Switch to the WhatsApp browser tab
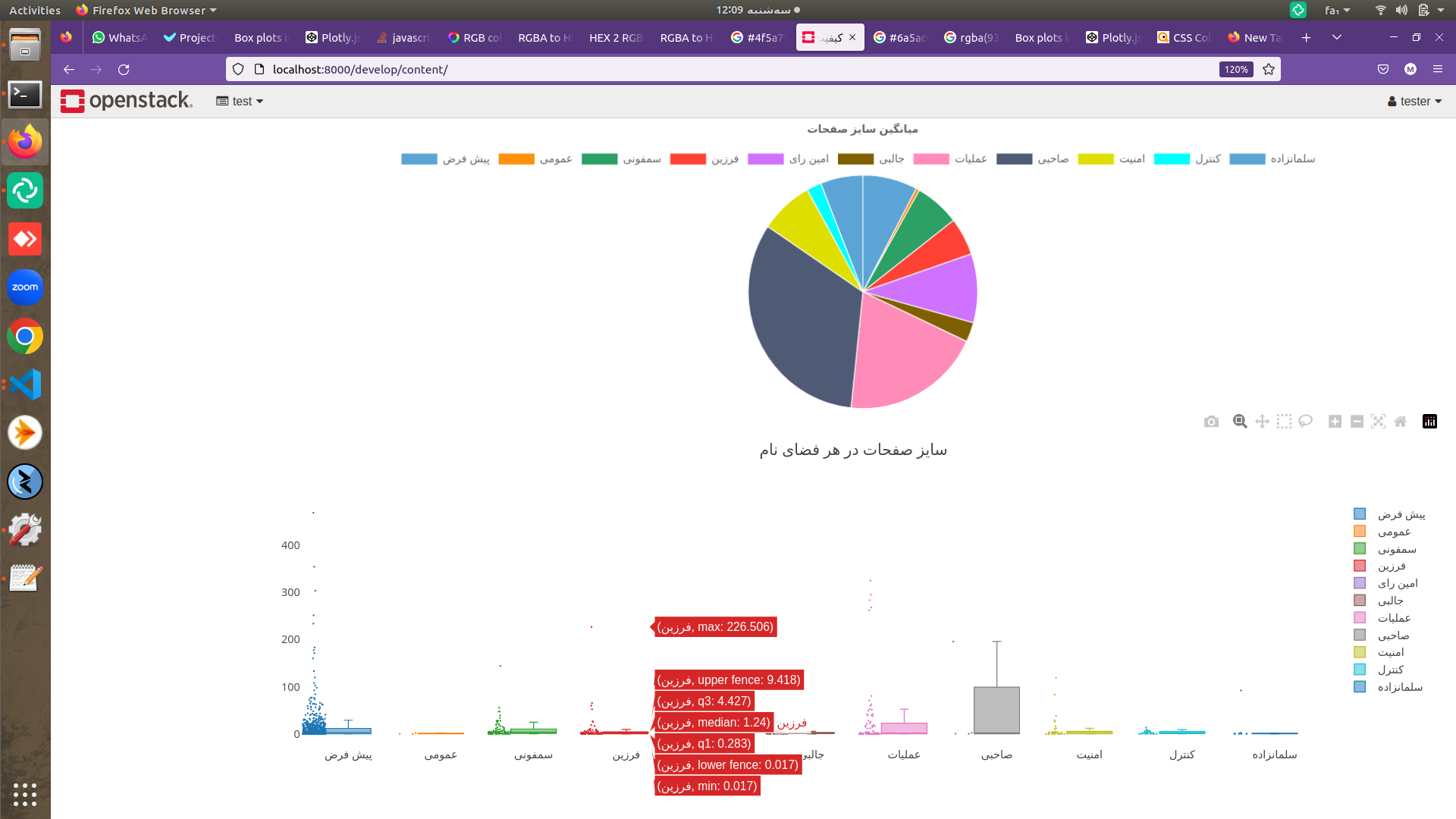The image size is (1456, 819). pos(118,37)
